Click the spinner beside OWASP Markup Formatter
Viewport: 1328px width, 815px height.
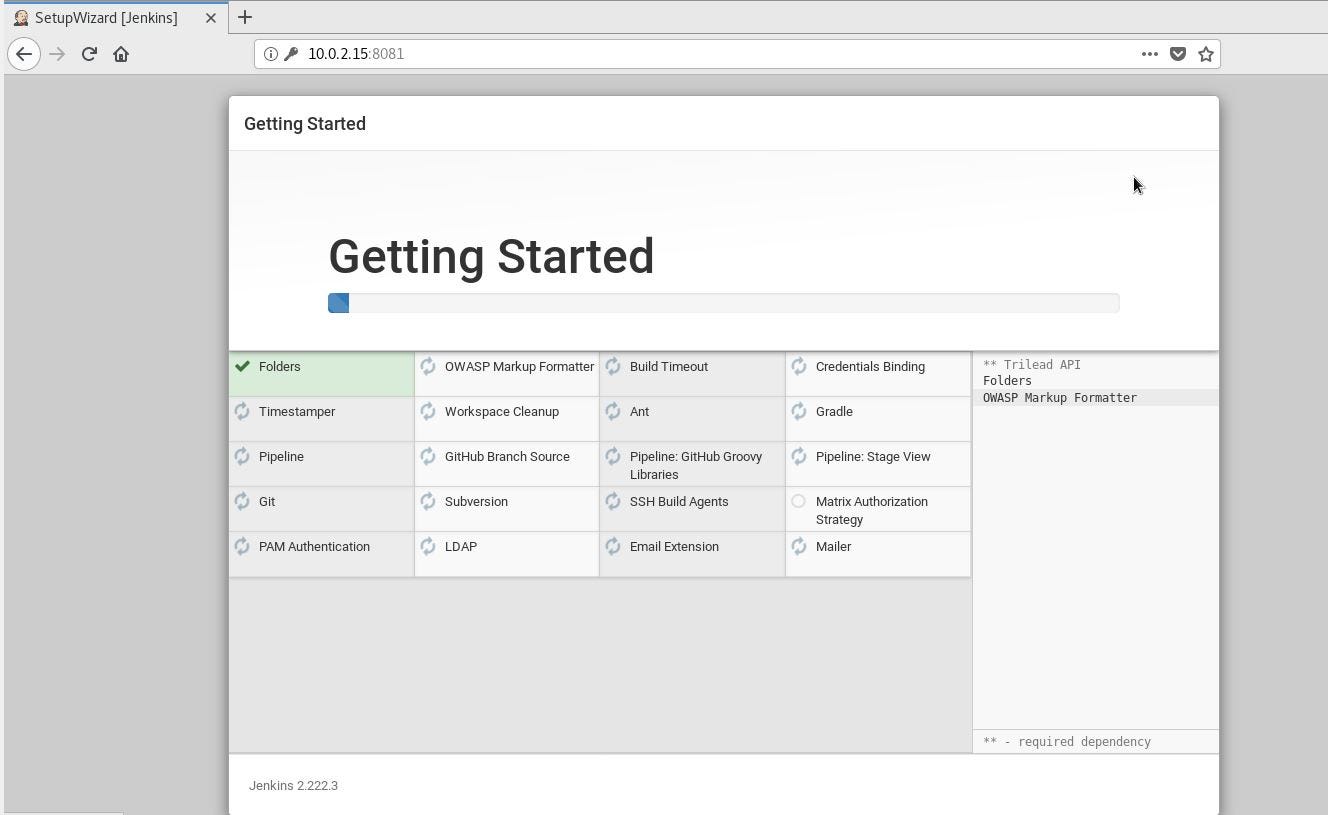pyautogui.click(x=428, y=366)
